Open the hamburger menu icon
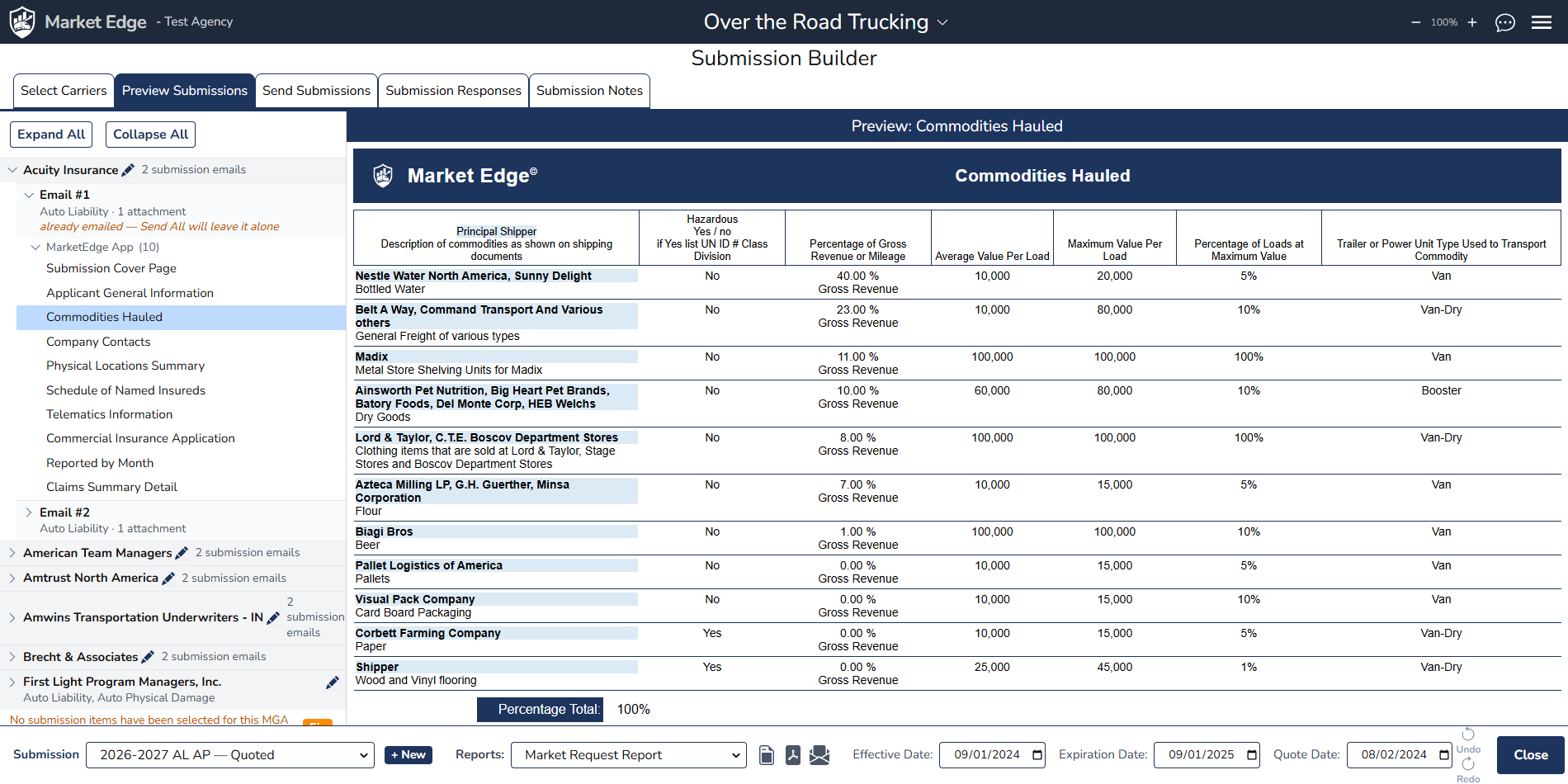The image size is (1568, 784). click(x=1542, y=22)
